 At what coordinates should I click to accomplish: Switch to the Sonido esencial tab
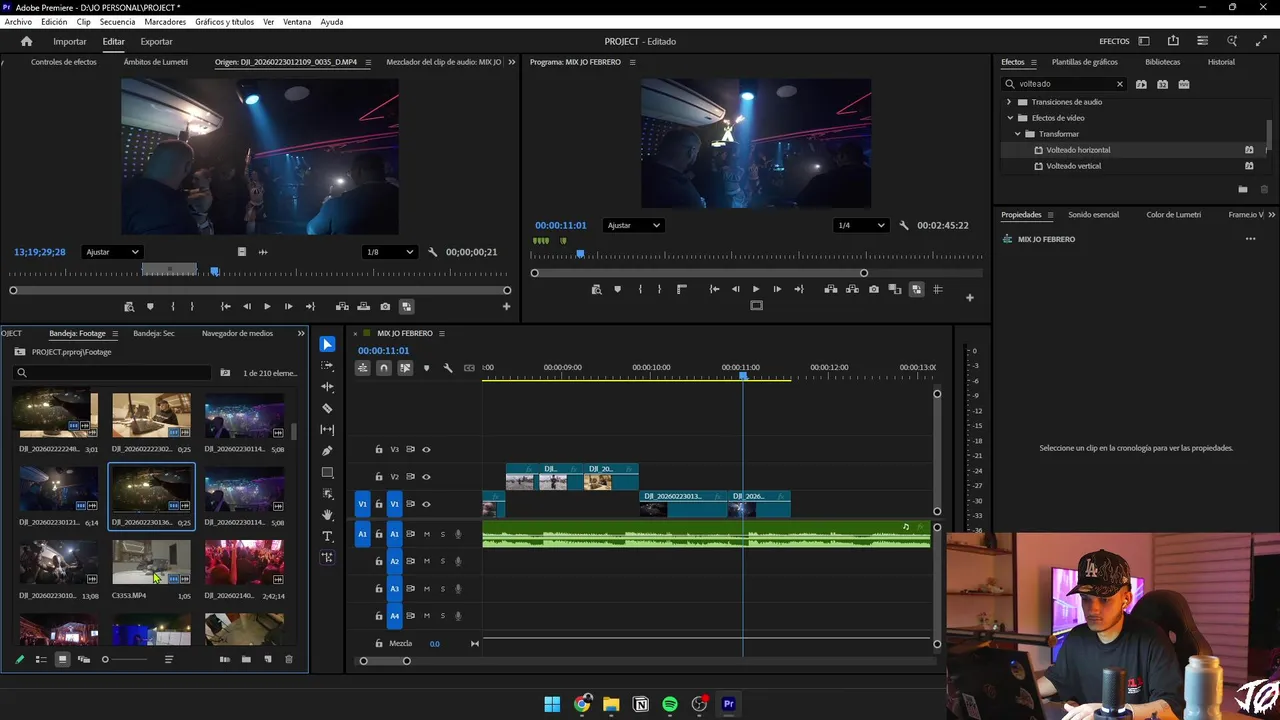(x=1093, y=215)
